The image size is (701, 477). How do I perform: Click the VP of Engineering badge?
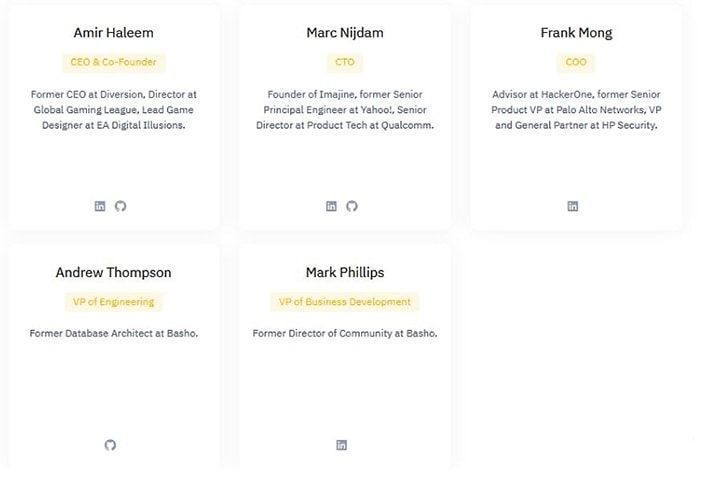113,302
